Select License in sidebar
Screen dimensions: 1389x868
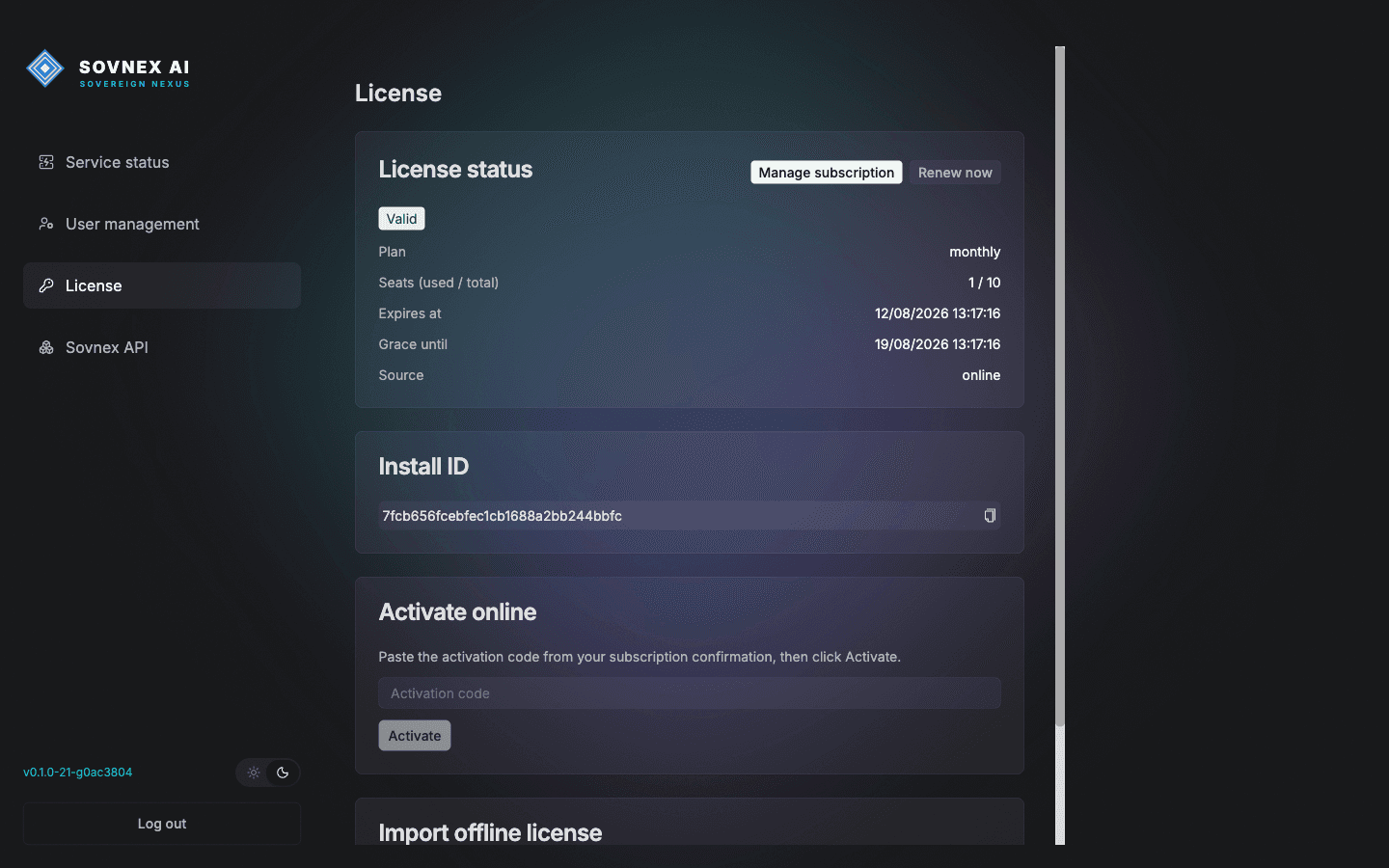click(162, 285)
